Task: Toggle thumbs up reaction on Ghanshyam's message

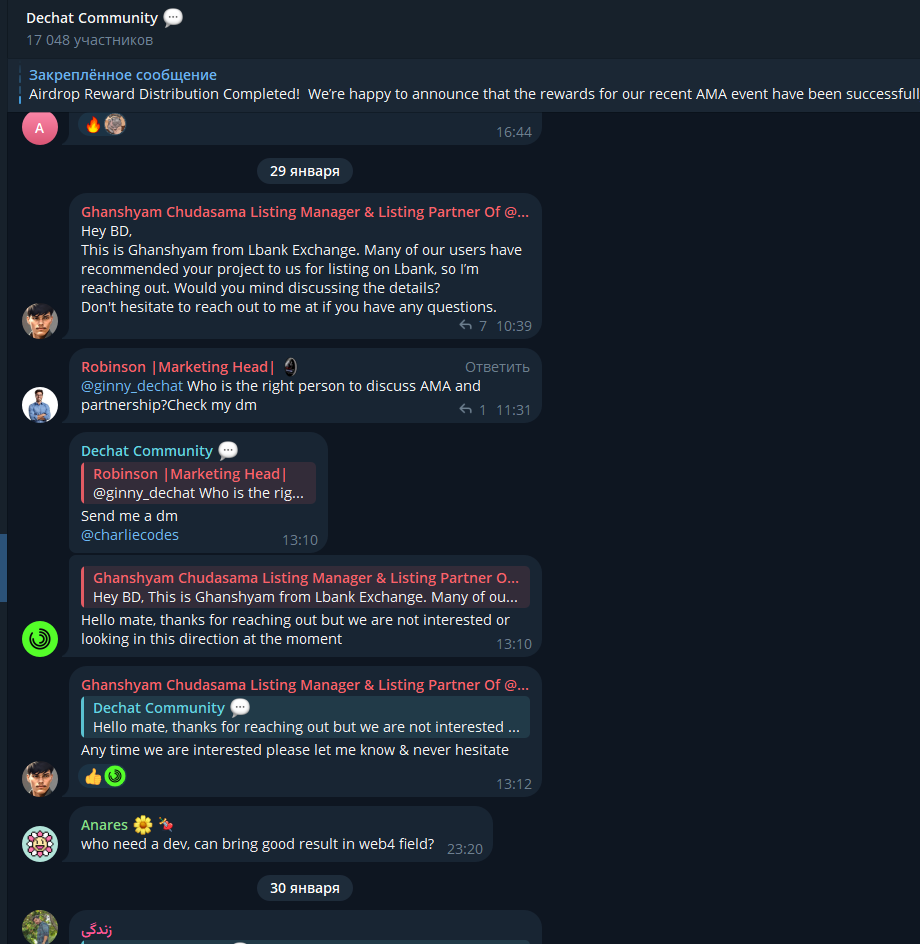Action: pos(93,777)
